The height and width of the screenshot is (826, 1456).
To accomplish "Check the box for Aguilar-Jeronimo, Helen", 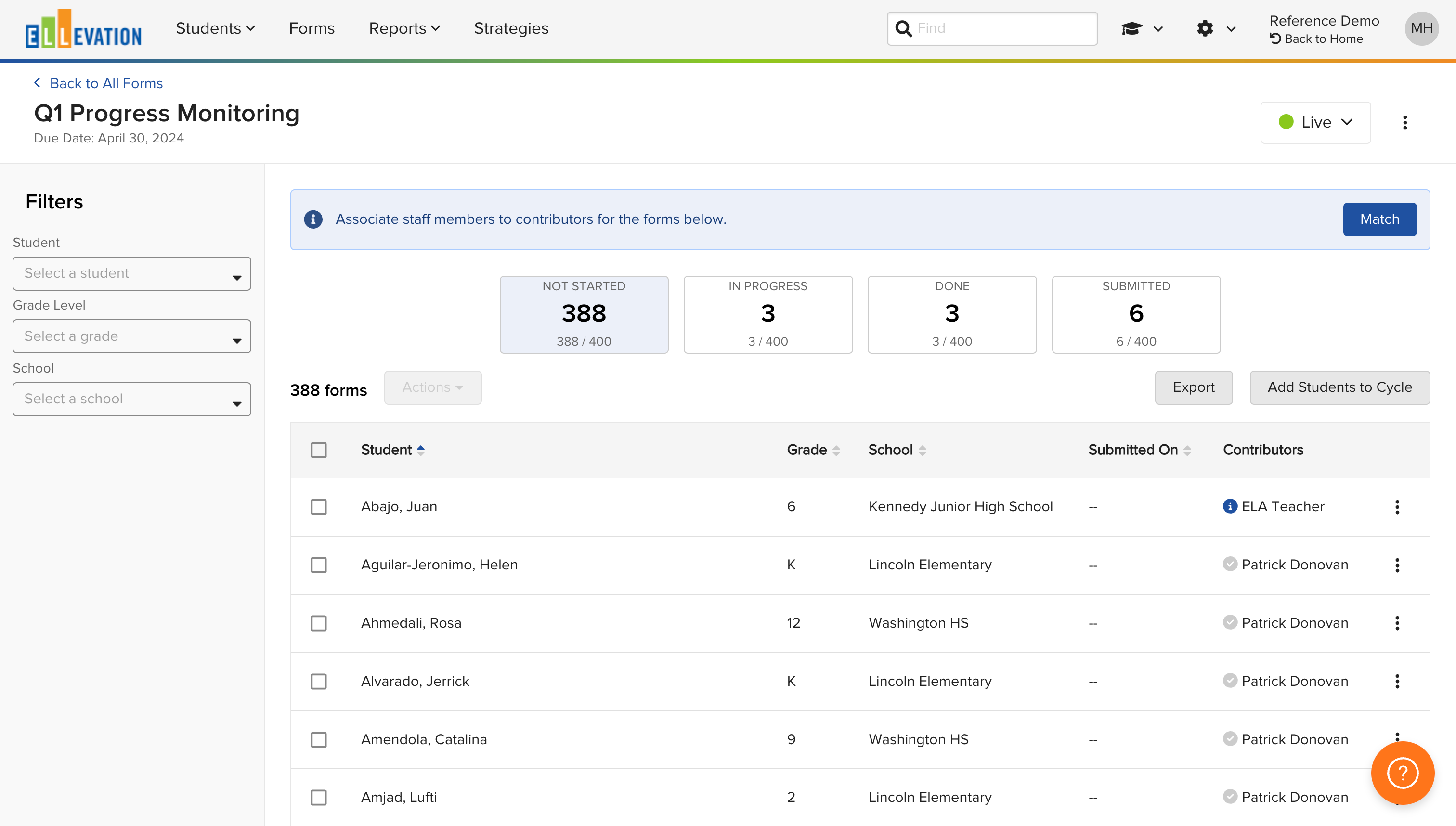I will coord(319,565).
